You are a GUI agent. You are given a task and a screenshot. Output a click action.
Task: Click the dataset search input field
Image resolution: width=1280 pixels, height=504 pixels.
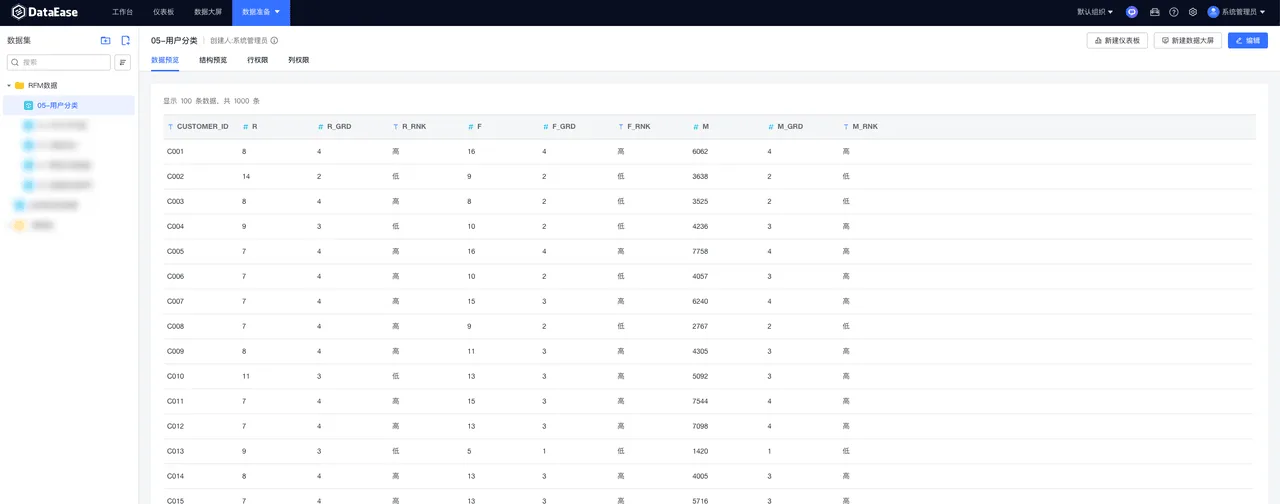(x=59, y=62)
